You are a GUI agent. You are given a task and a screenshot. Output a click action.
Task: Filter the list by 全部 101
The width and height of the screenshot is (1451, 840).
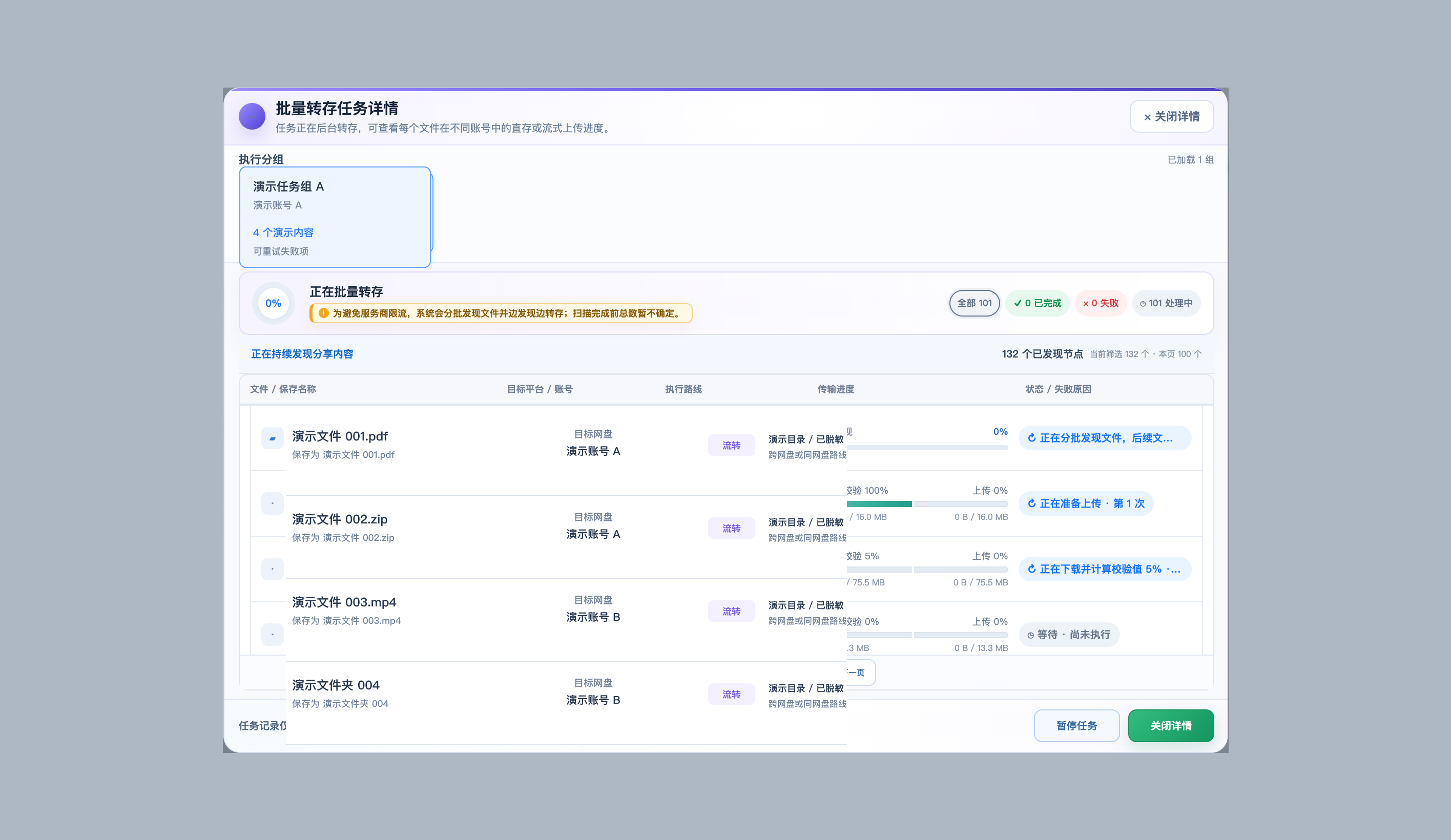[x=974, y=303]
